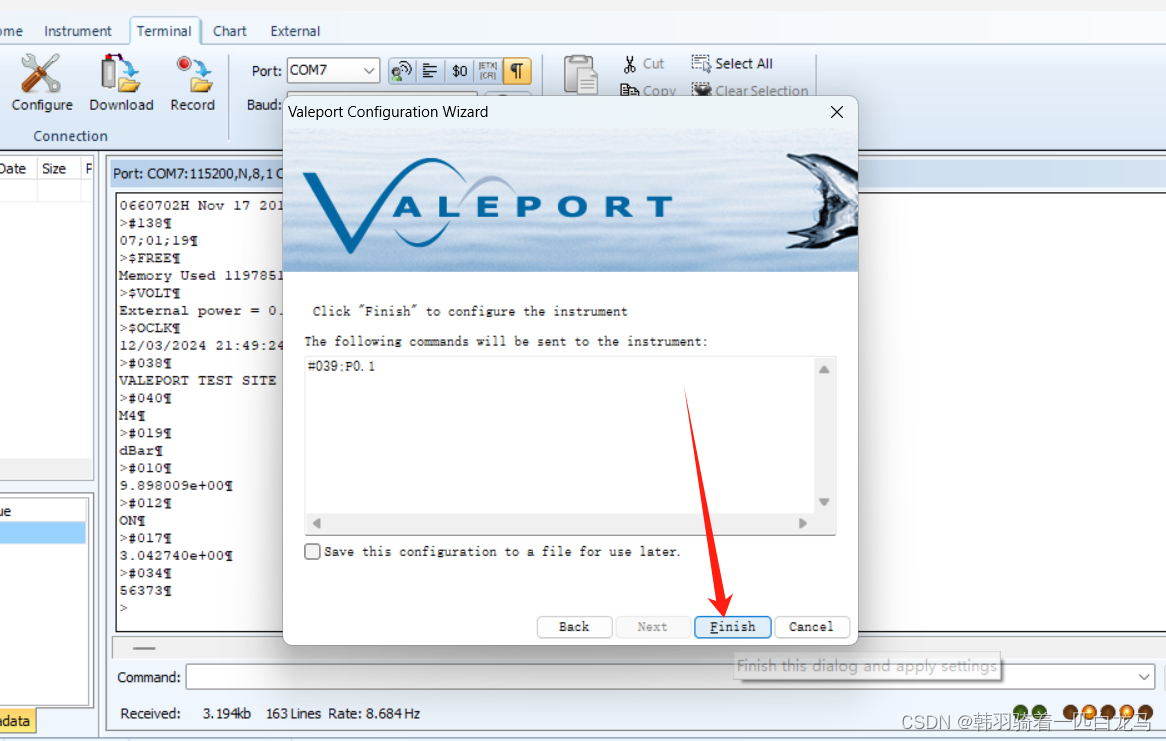
Task: Expand the Command history dropdown arrow
Action: (1144, 677)
